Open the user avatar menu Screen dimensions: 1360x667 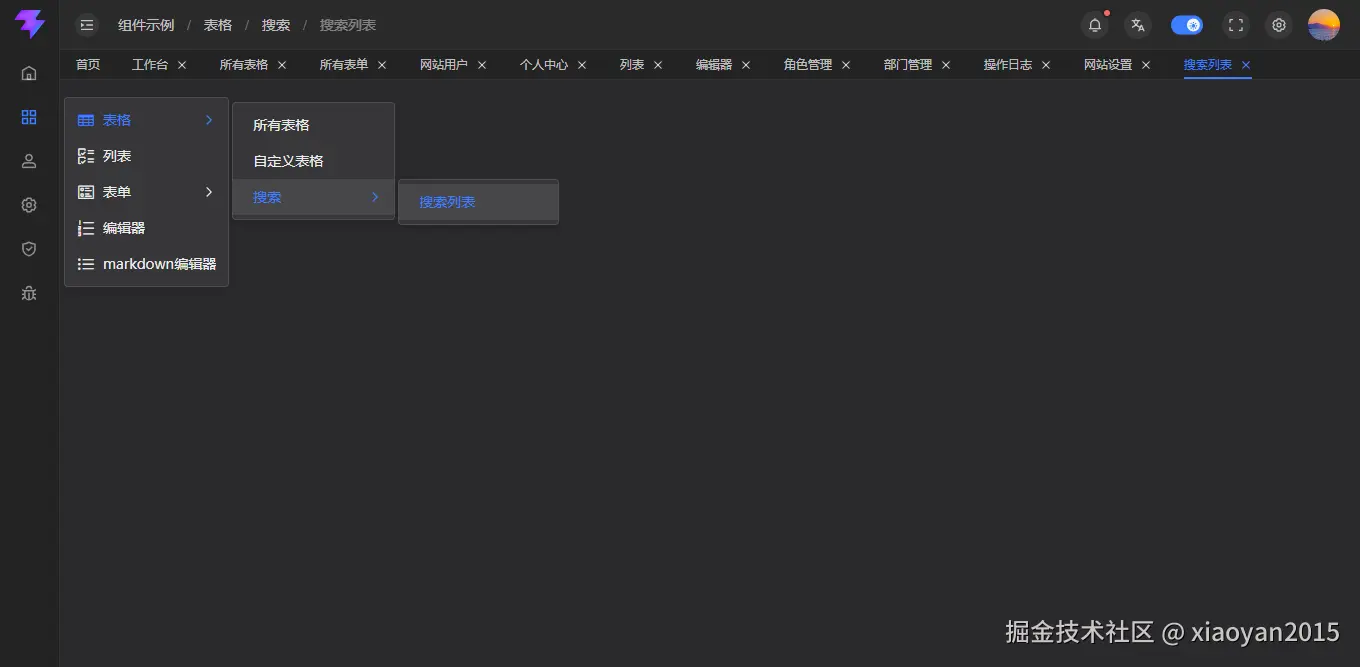1324,25
